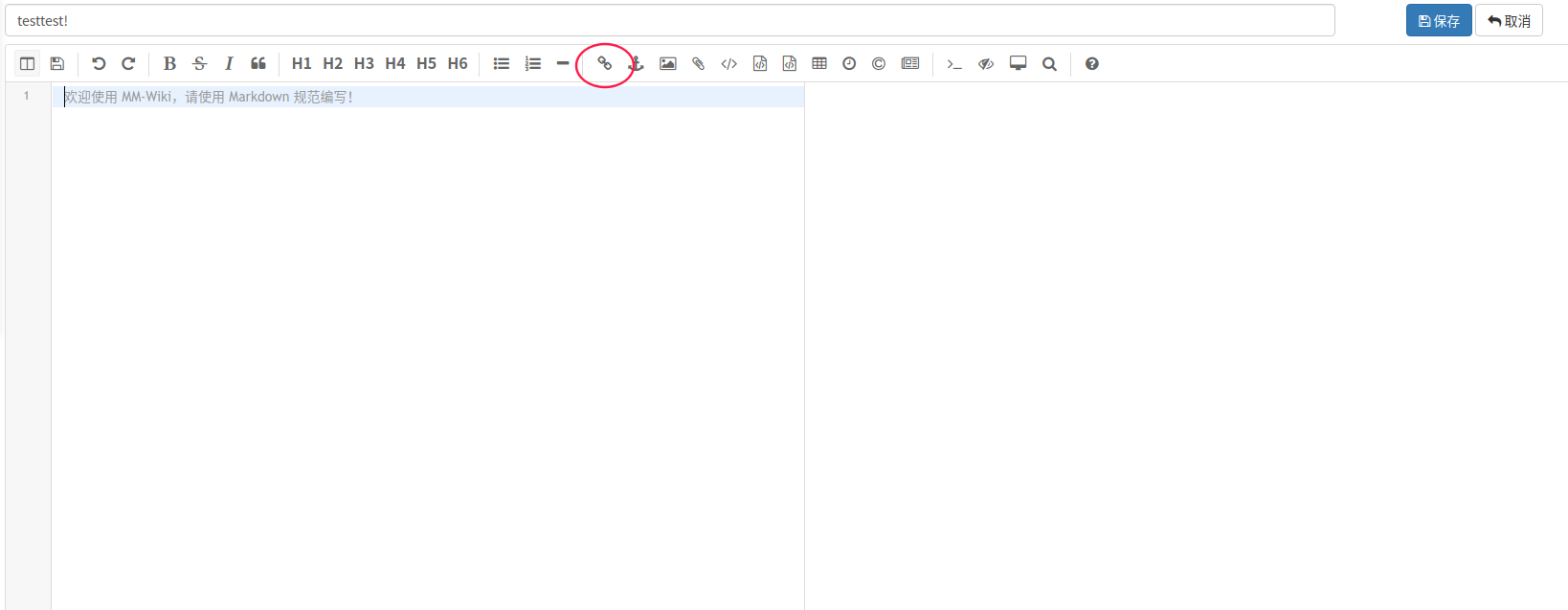
Task: Insert a horizontal rule
Action: coord(563,63)
